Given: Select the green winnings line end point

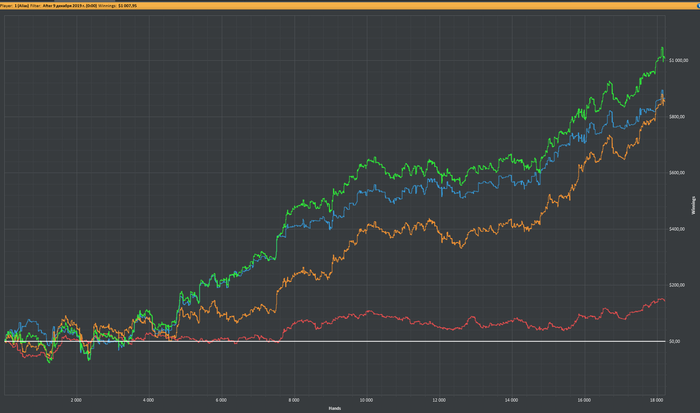Looking at the screenshot, I should [664, 59].
